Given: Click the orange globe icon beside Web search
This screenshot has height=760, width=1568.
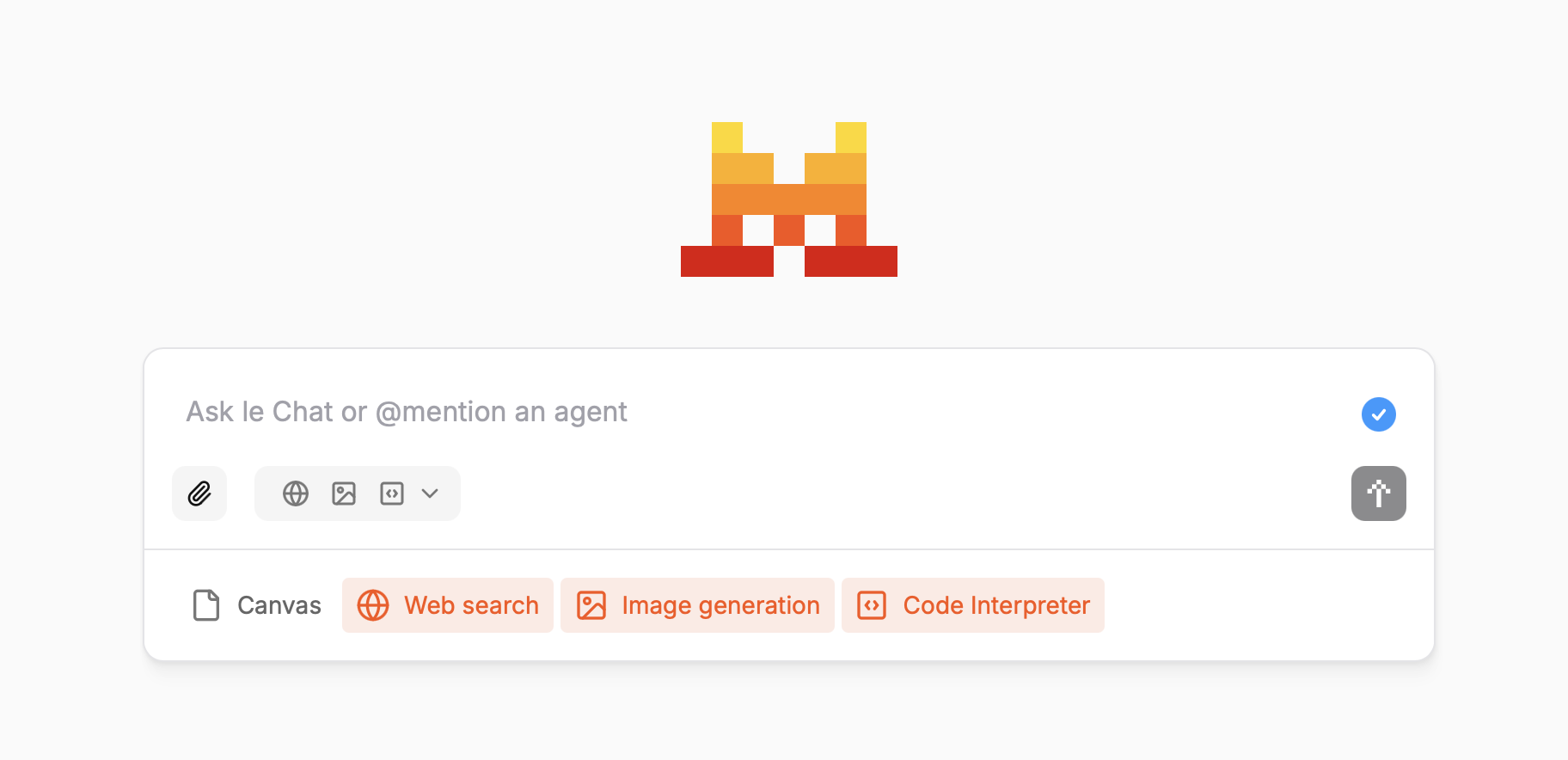Looking at the screenshot, I should tap(373, 605).
